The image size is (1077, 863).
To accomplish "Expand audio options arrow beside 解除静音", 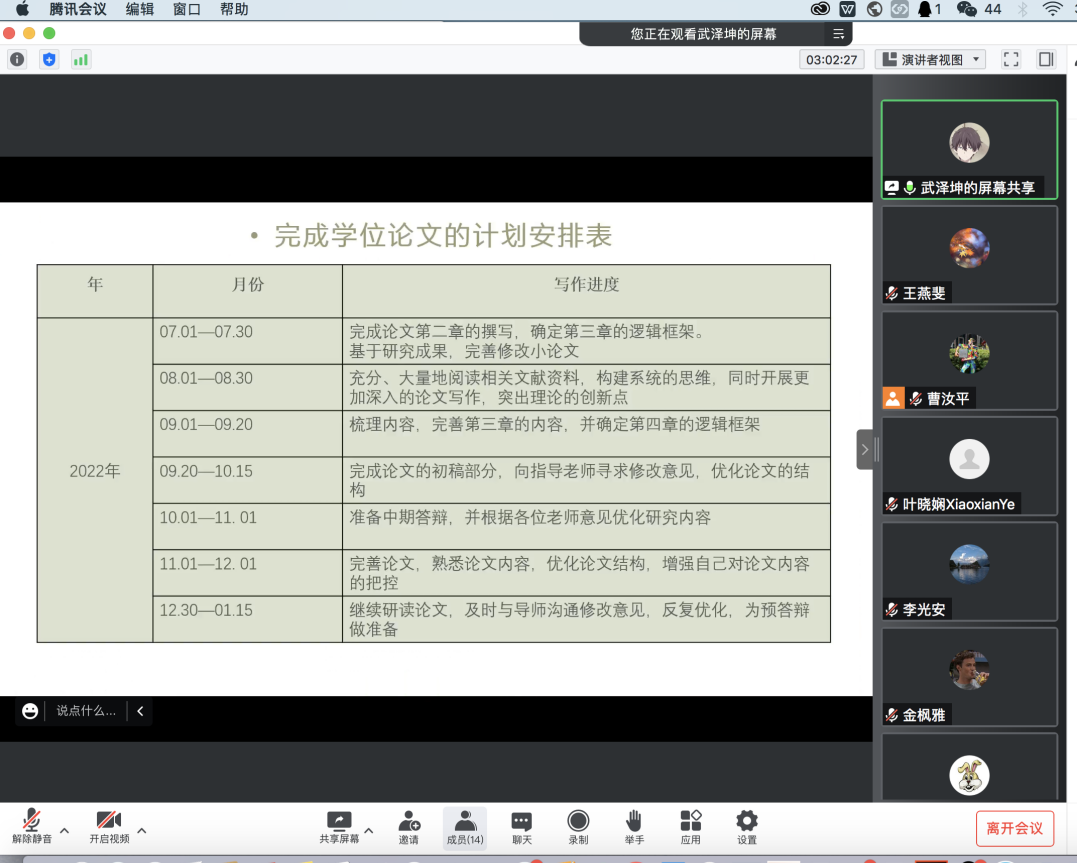I will (65, 830).
